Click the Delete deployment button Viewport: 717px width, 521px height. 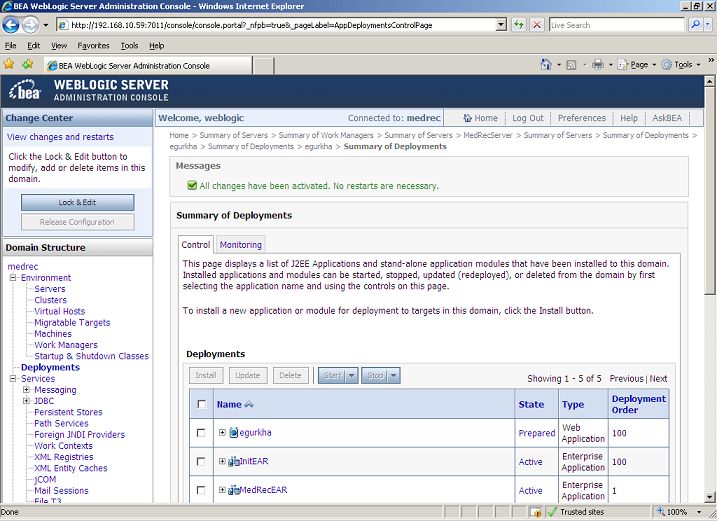(x=290, y=376)
